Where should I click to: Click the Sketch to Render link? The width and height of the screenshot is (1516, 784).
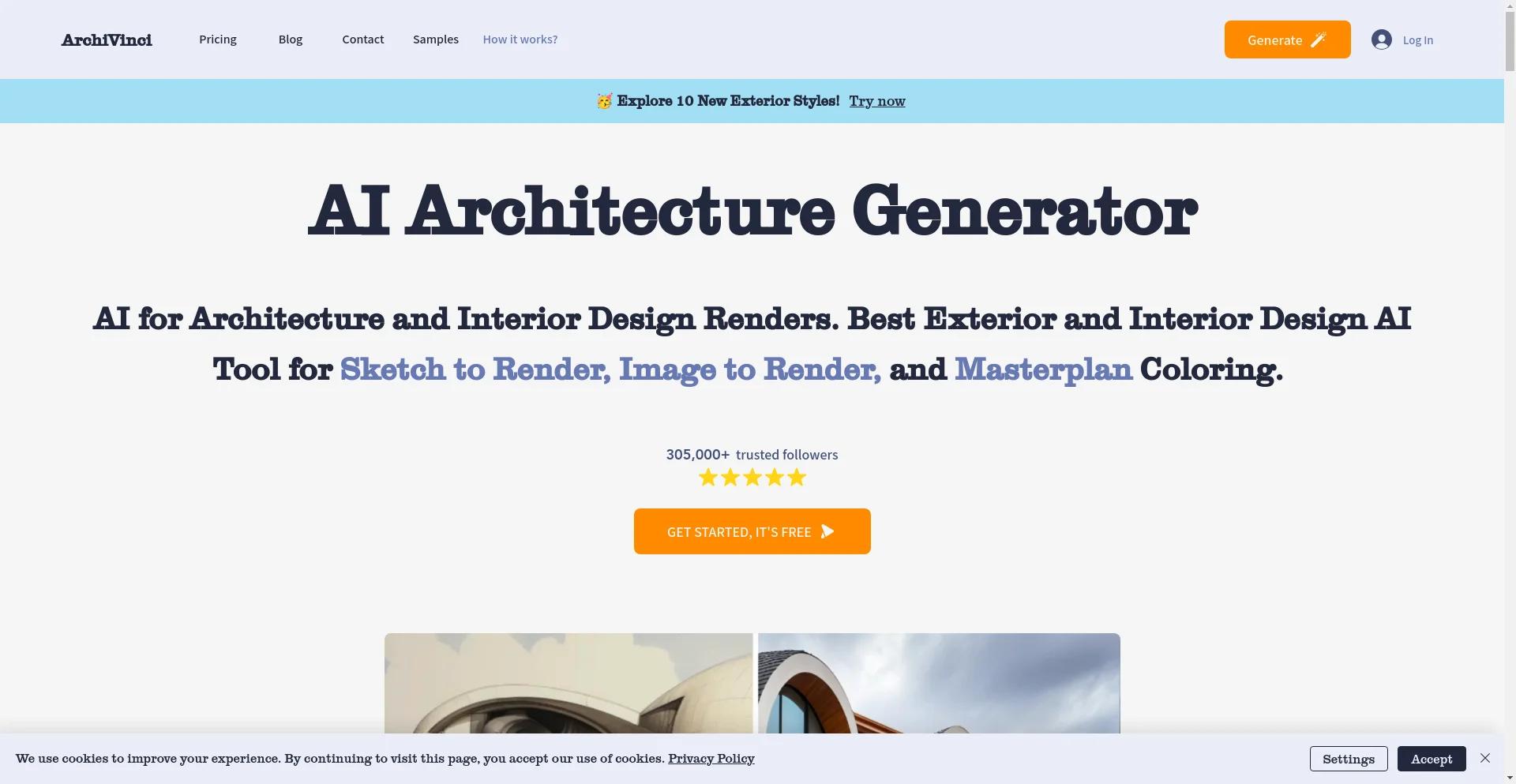[475, 369]
